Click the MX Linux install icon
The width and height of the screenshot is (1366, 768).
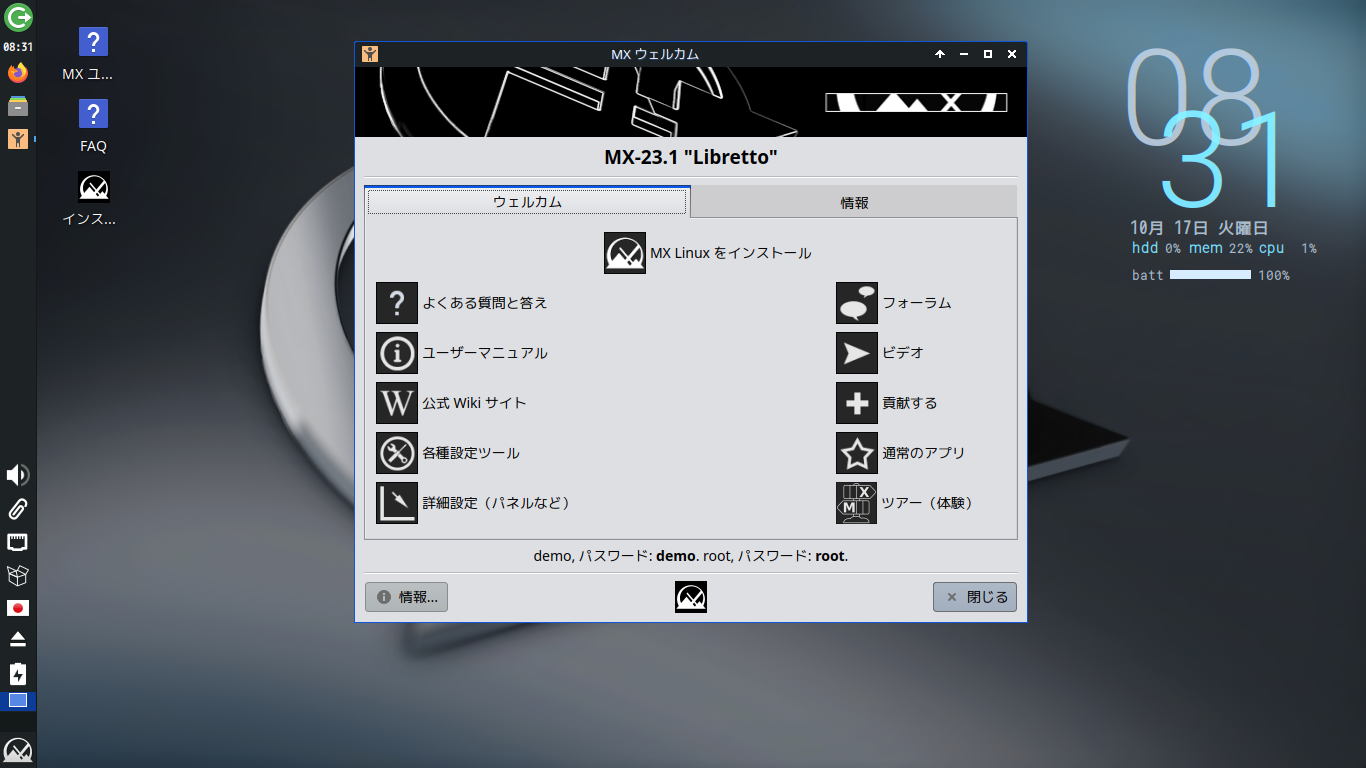[625, 253]
